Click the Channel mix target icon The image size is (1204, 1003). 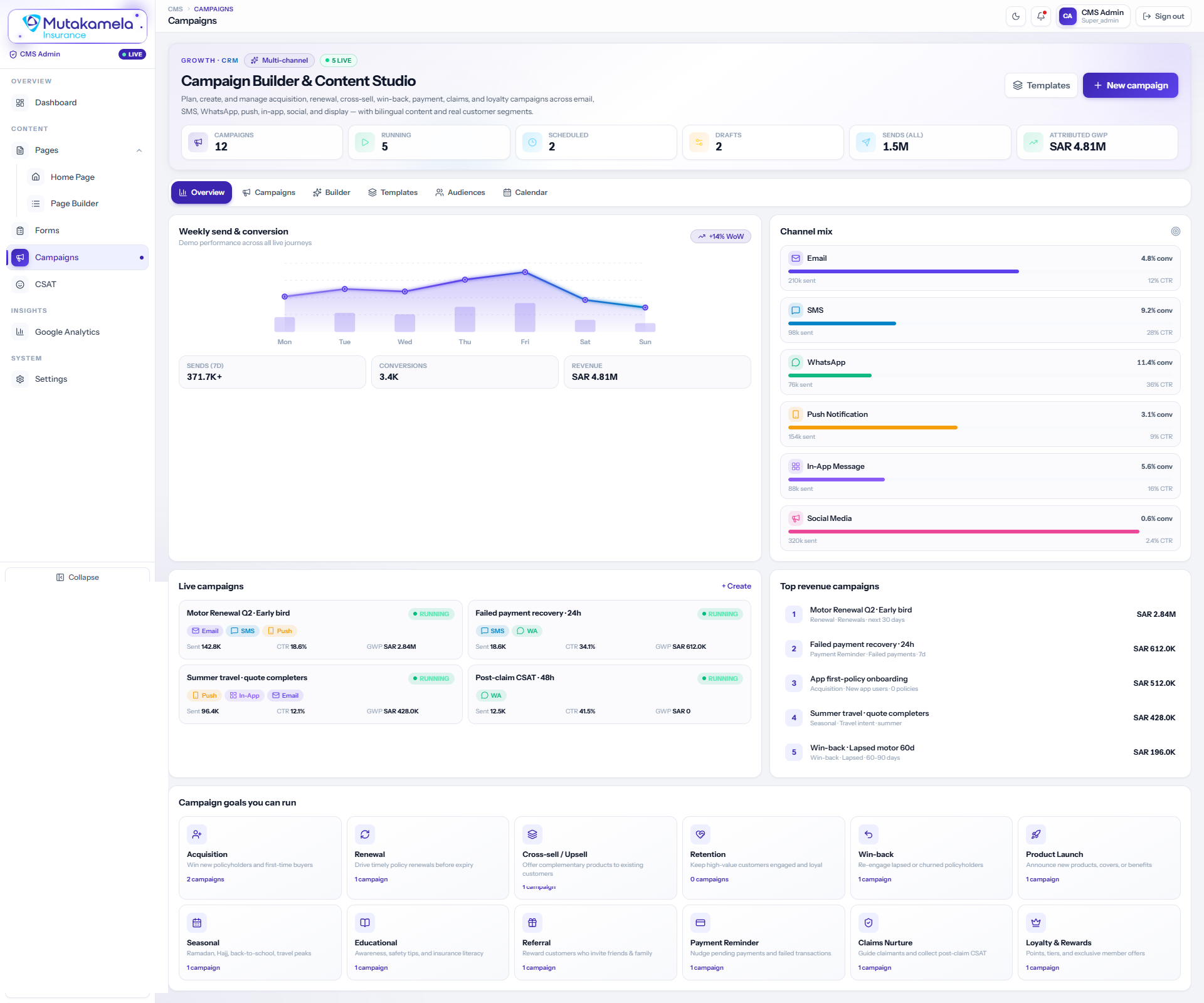pos(1176,231)
